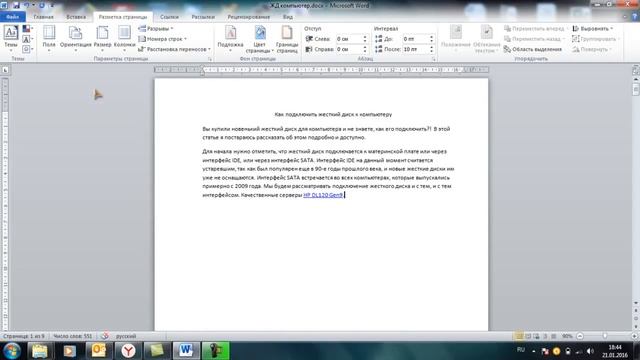Viewport: 640px width, 360px height.
Task: Open Page Setup dialog launcher
Action: click(210, 59)
